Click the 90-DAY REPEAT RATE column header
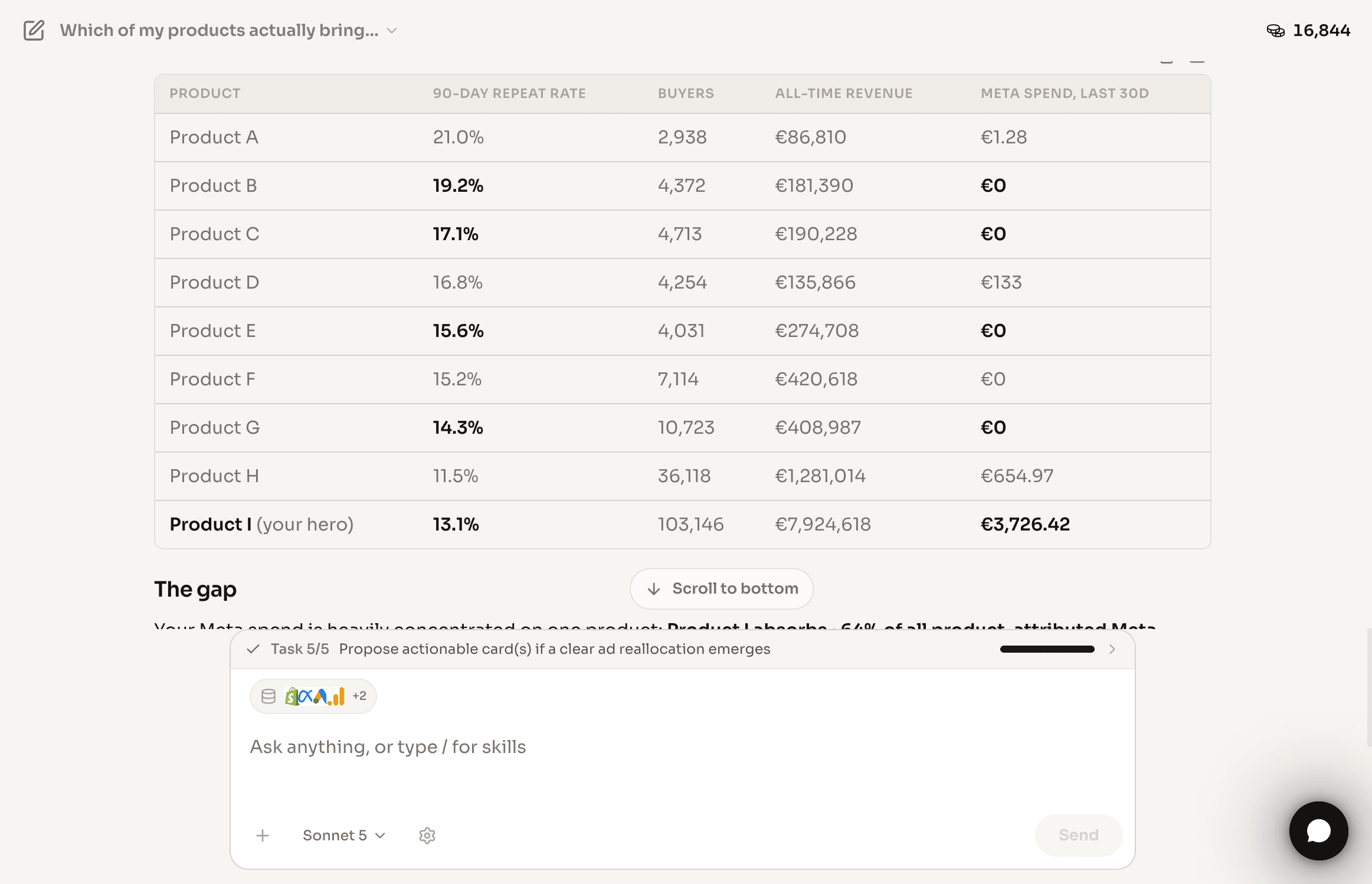Image resolution: width=1372 pixels, height=884 pixels. click(509, 93)
